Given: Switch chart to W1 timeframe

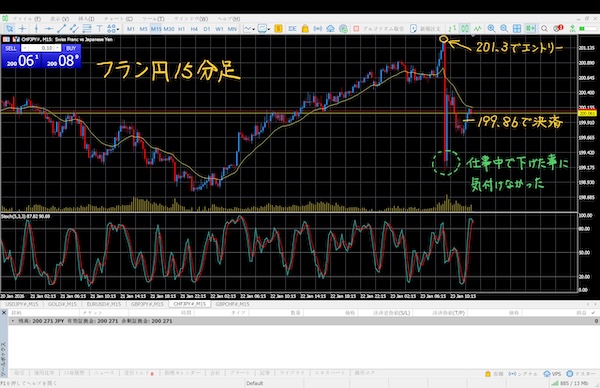Looking at the screenshot, I should pos(219,29).
